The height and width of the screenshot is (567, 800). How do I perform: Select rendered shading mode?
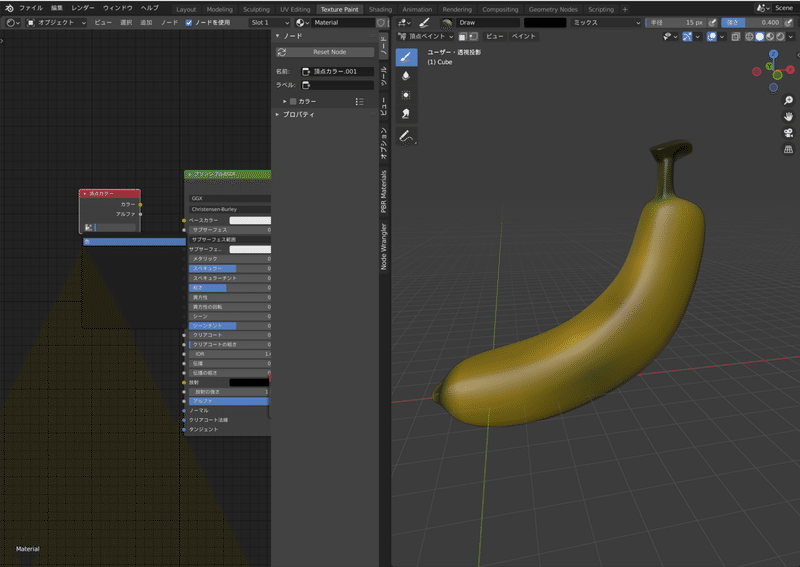pos(780,37)
